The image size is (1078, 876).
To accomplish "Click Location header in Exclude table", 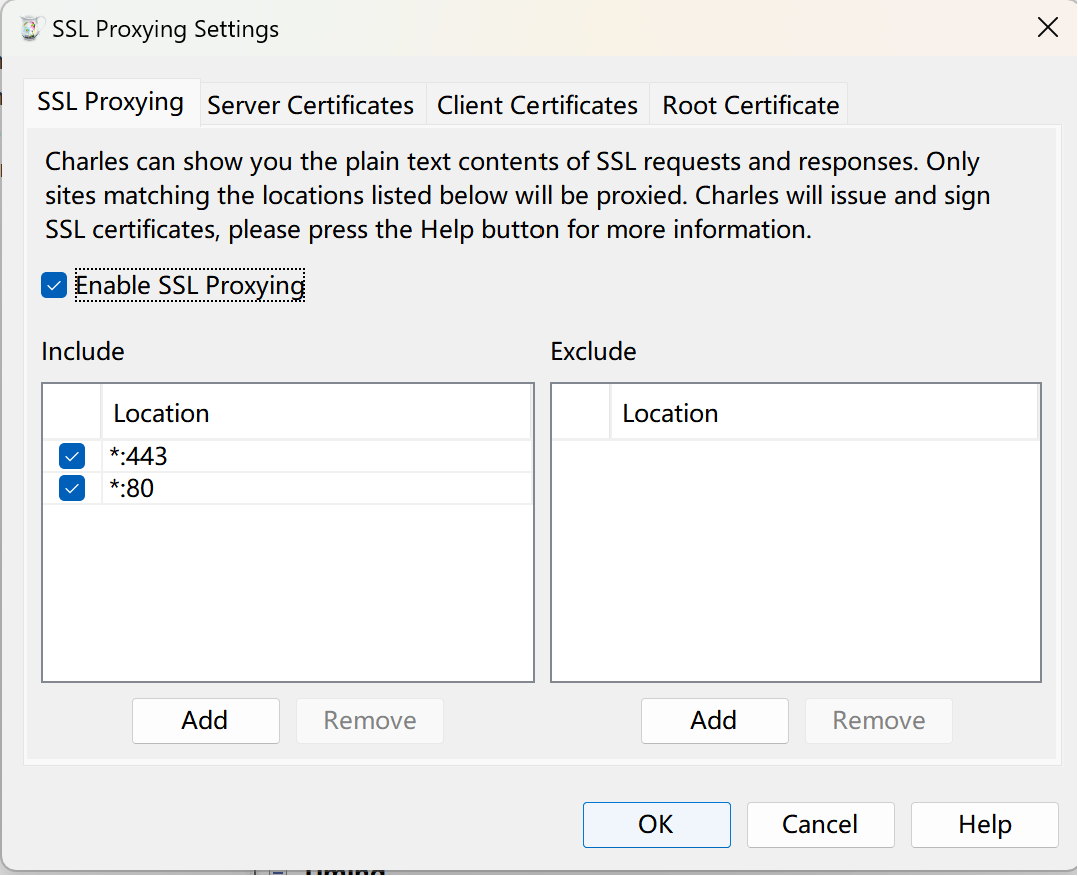I will [823, 414].
